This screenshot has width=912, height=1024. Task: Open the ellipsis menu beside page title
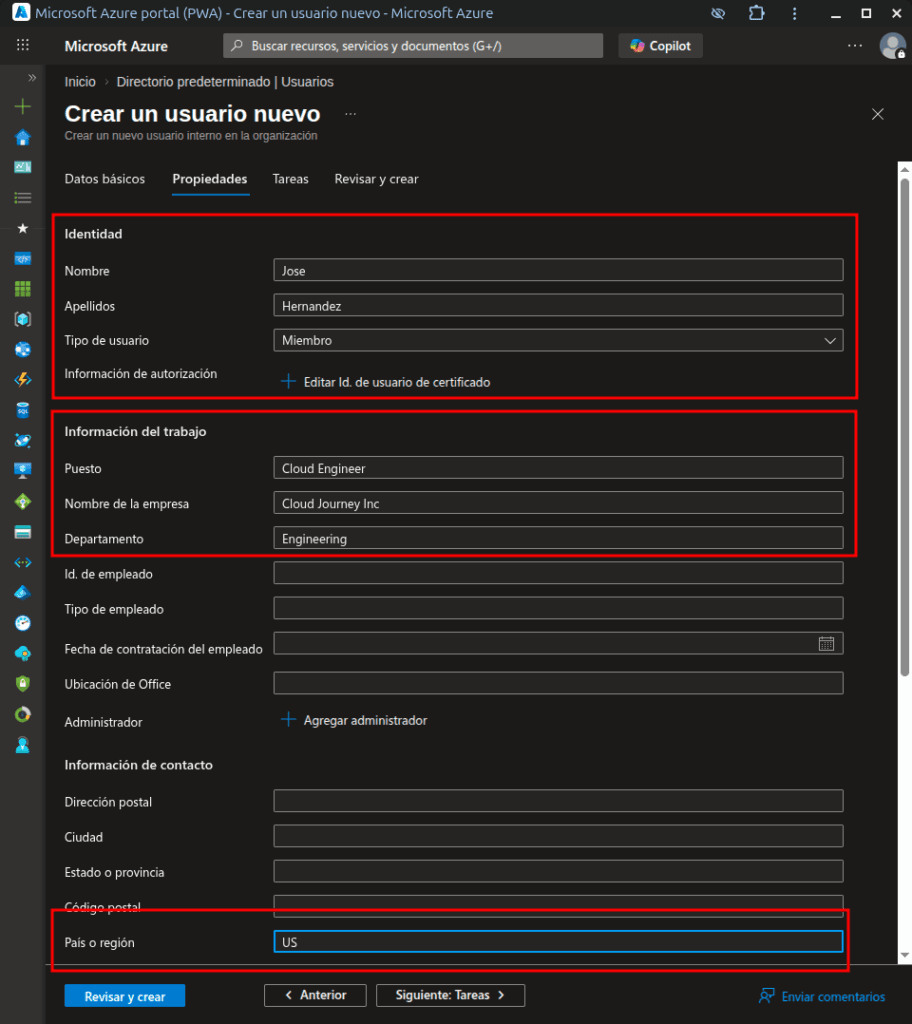point(350,114)
